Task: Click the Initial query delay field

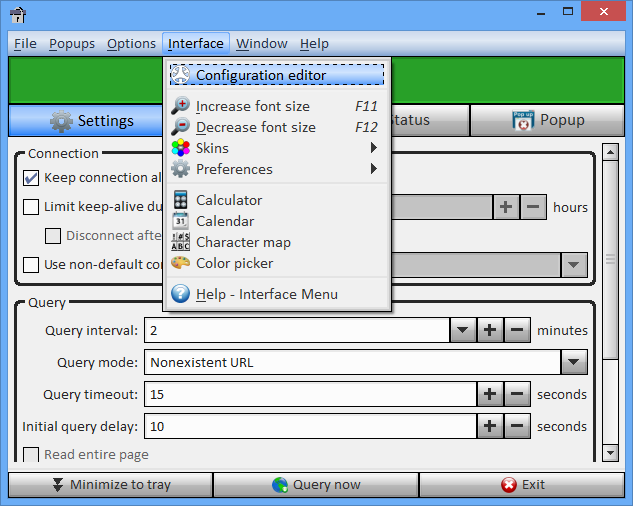Action: point(310,426)
